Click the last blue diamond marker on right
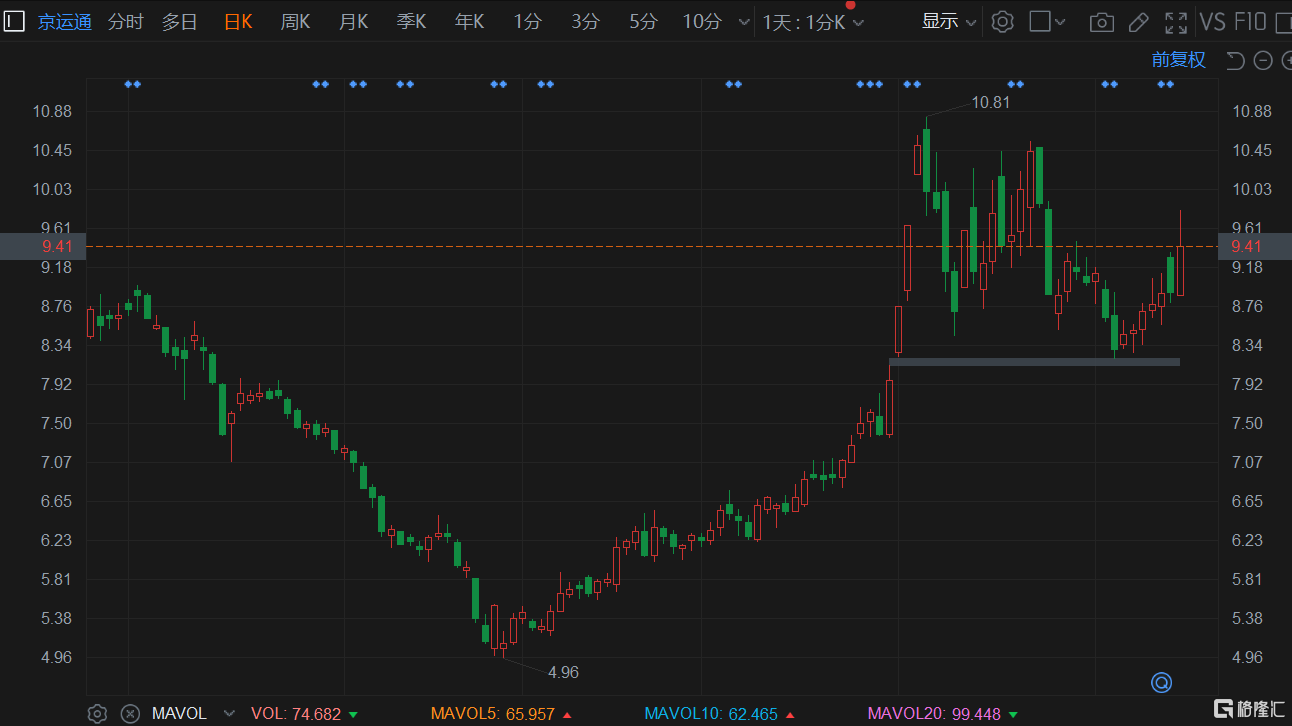Image resolution: width=1292 pixels, height=726 pixels. 1166,84
